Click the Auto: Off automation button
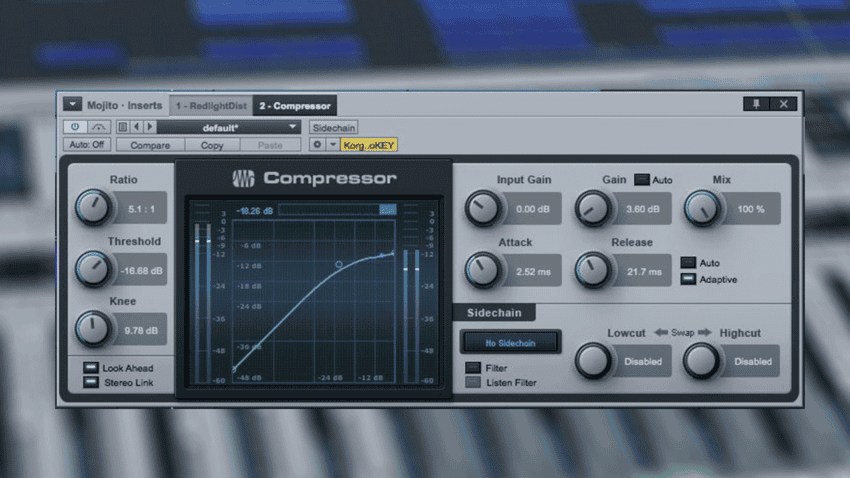The image size is (850, 478). 87,145
